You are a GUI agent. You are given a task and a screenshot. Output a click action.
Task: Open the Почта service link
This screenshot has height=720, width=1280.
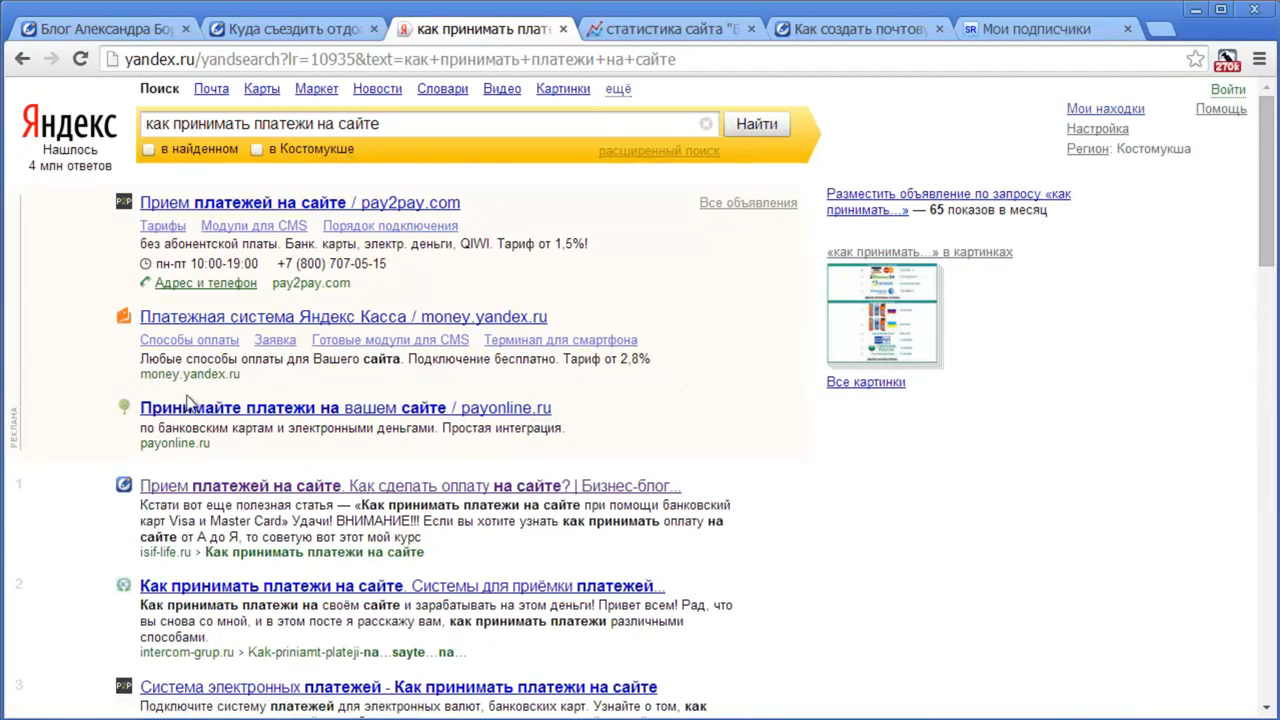coord(211,89)
